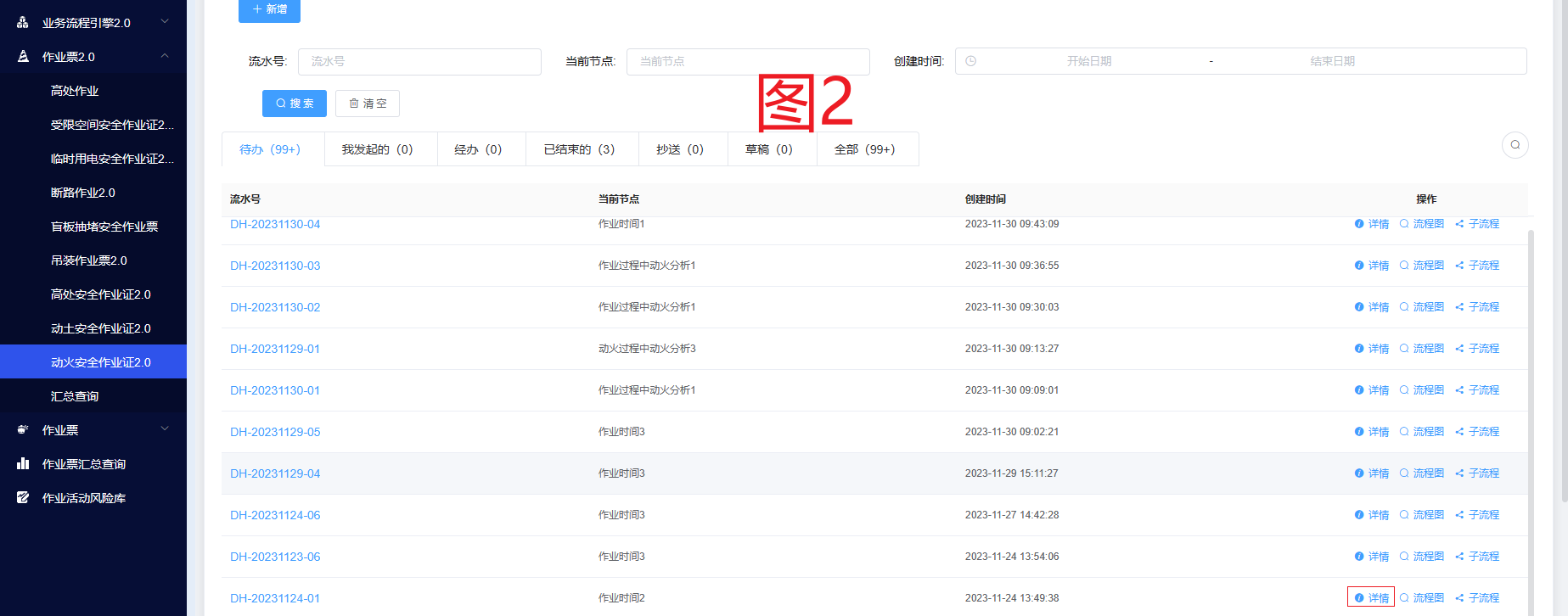
Task: Switch to the 已结束的 (3) tab
Action: tap(582, 149)
